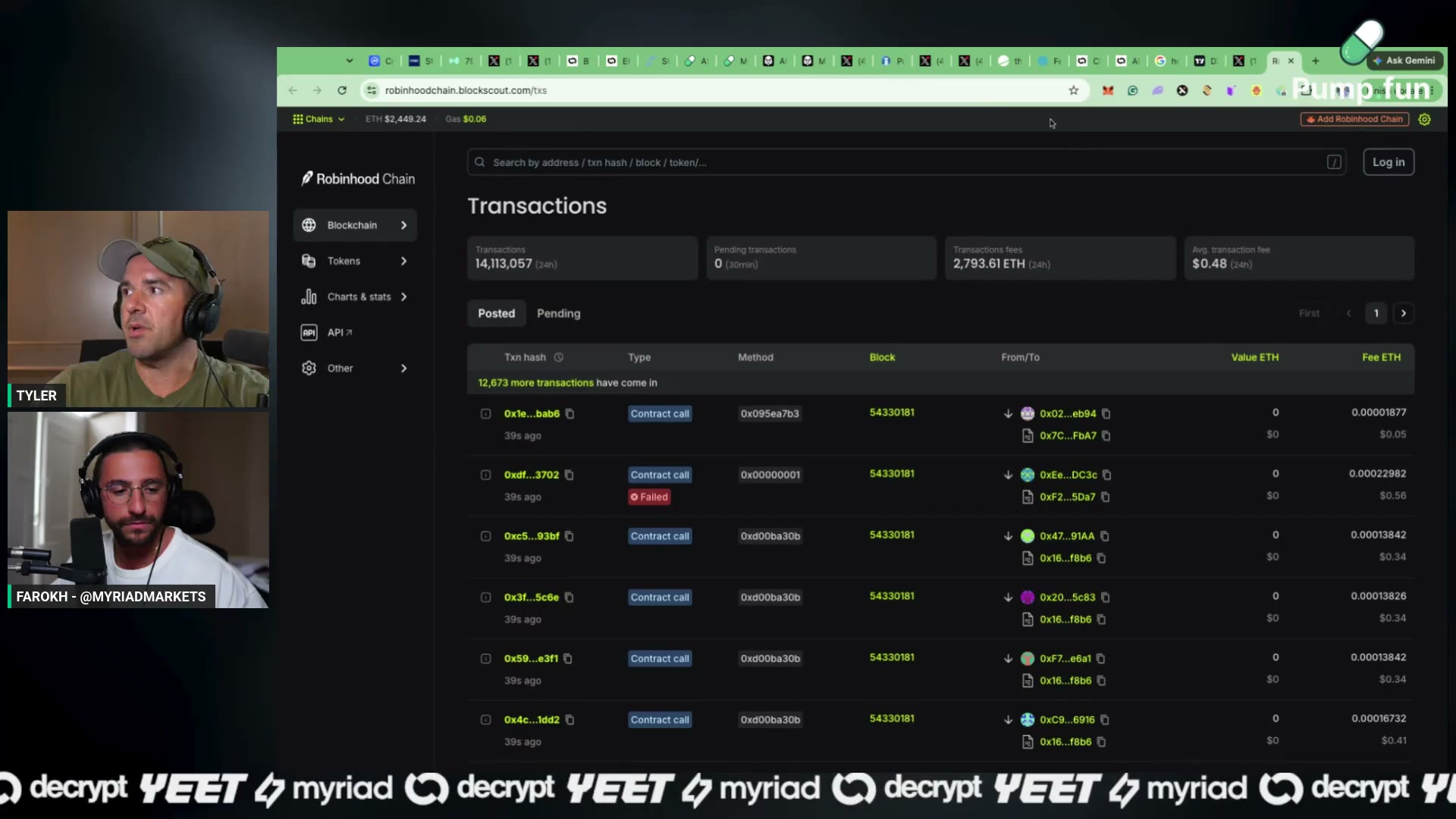Expand the Blockchain sidebar menu
1456x819 pixels.
point(355,225)
